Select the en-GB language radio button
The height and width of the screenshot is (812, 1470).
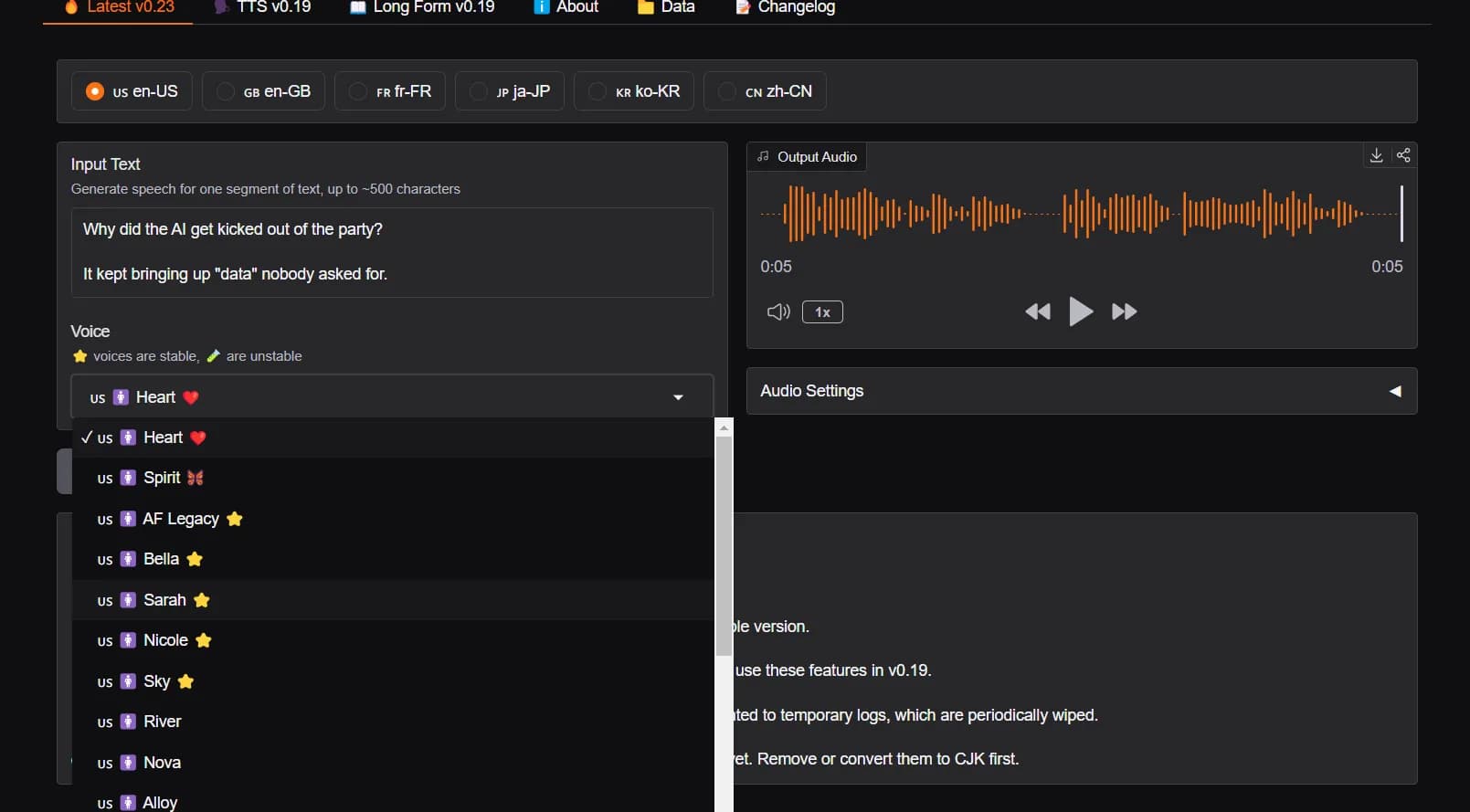pos(226,91)
